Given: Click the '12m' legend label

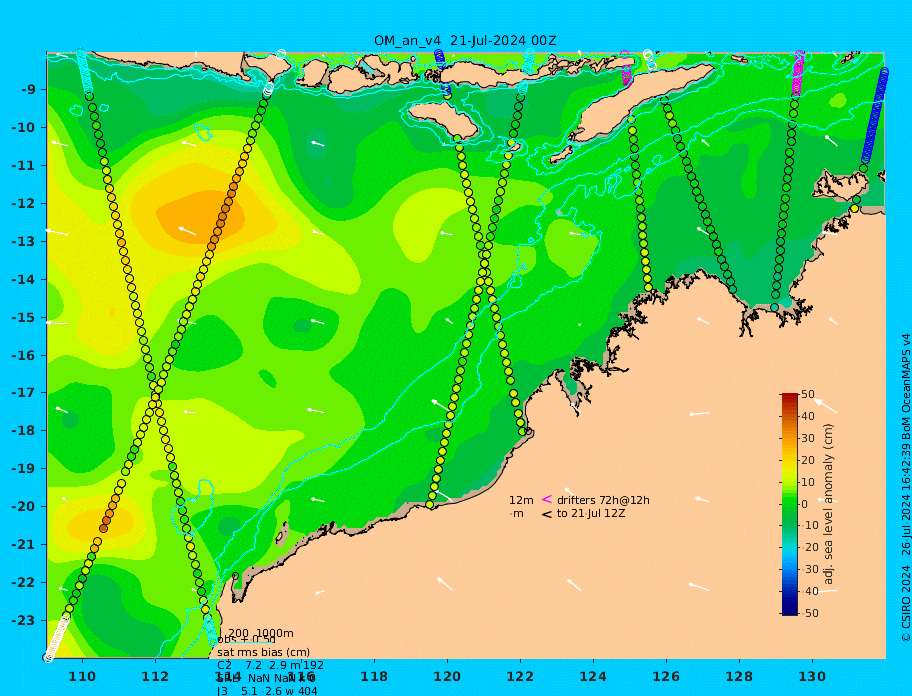Looking at the screenshot, I should coord(521,500).
